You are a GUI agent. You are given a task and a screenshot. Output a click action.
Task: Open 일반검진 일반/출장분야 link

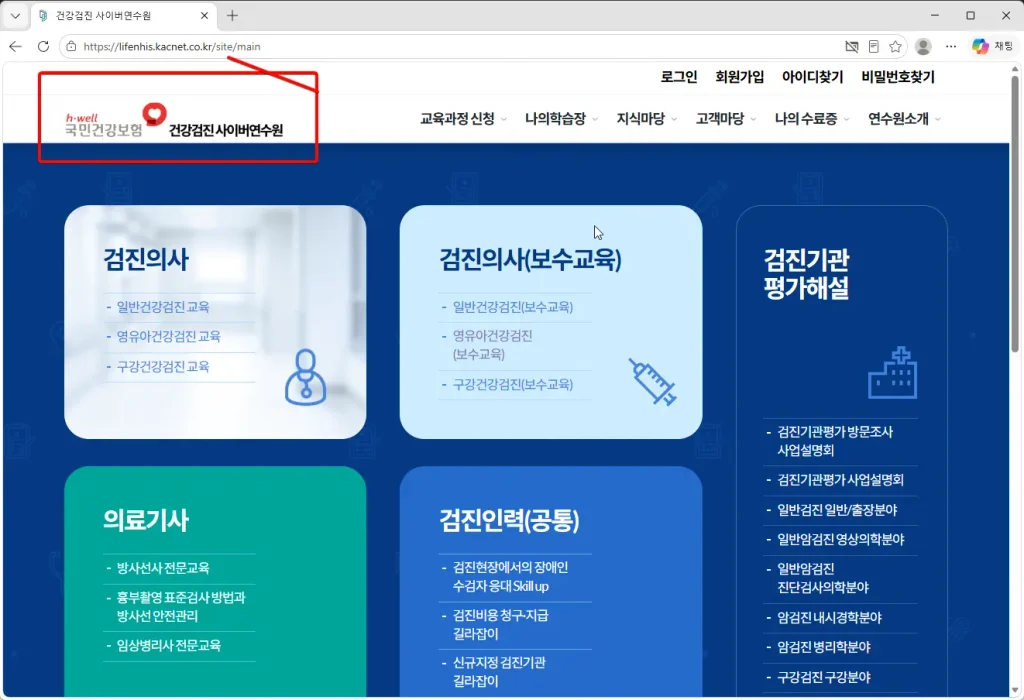(x=837, y=510)
